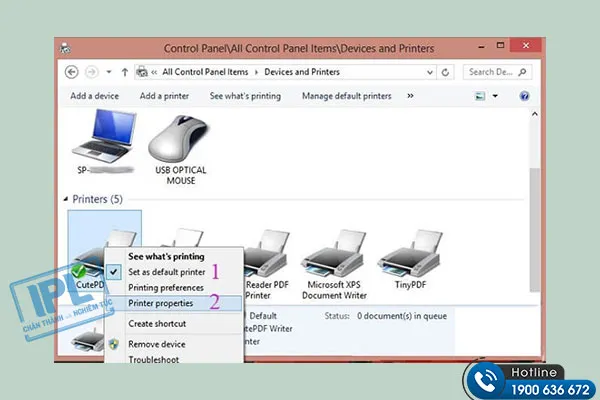Select the TinyPDF printer icon
The image size is (600, 400).
[x=410, y=255]
